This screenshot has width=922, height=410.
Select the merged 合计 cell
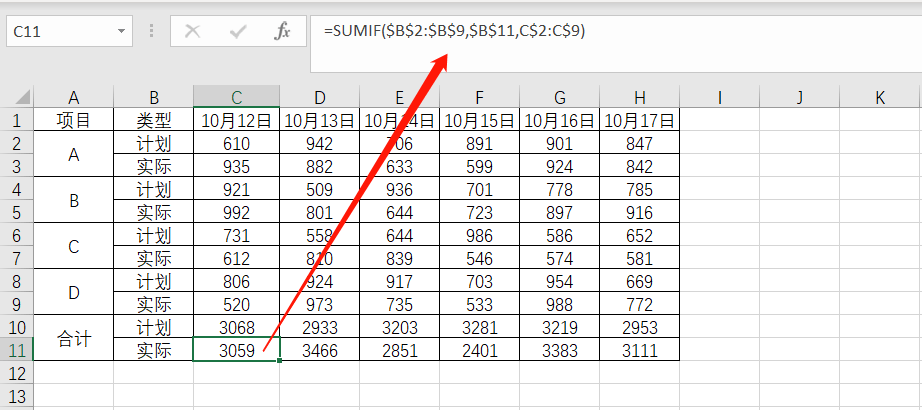(74, 338)
